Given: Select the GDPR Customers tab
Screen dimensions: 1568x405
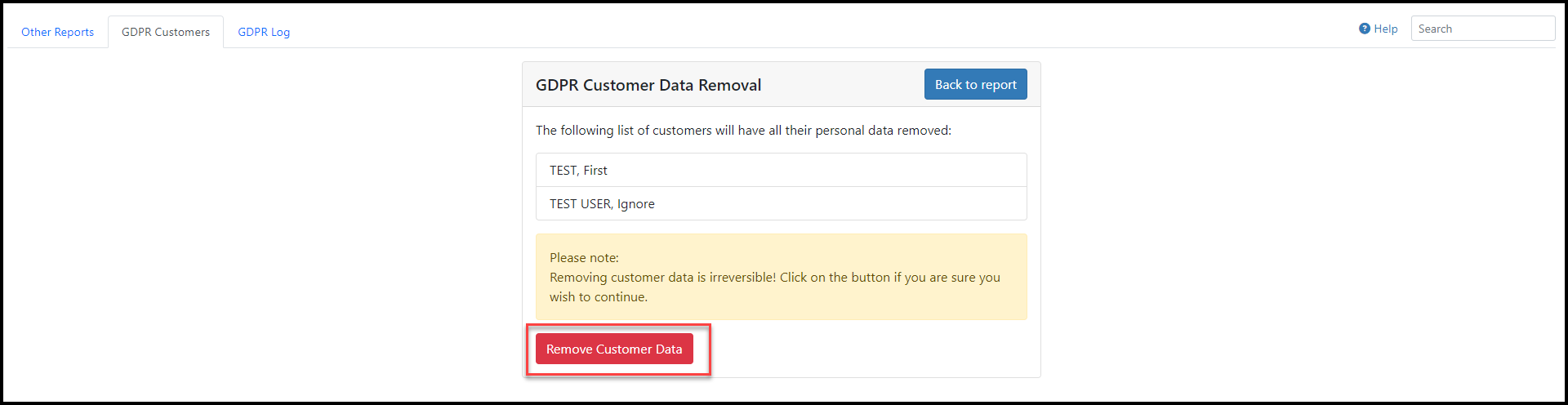Looking at the screenshot, I should 166,32.
